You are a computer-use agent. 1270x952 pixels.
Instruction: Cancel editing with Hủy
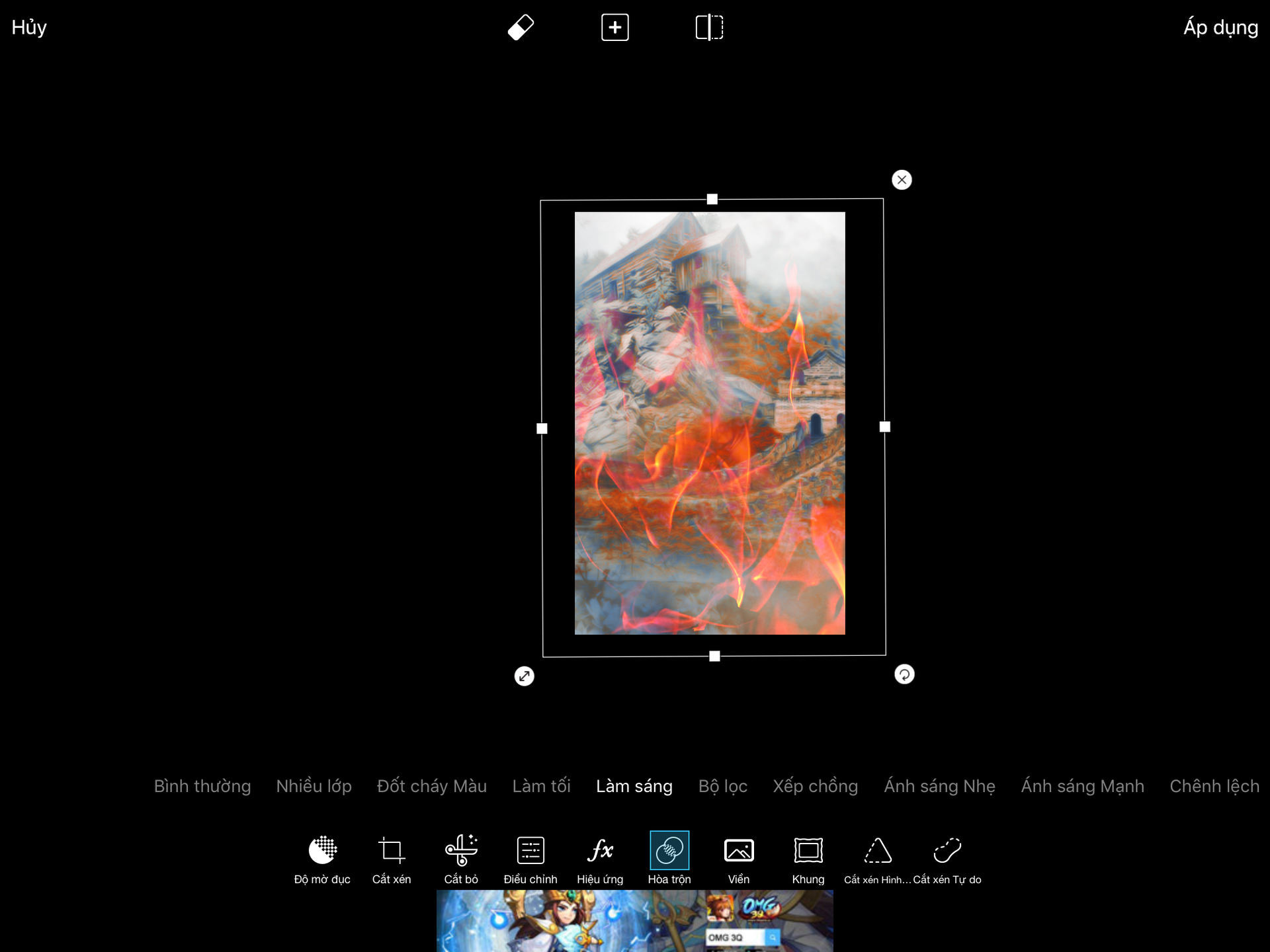coord(29,28)
